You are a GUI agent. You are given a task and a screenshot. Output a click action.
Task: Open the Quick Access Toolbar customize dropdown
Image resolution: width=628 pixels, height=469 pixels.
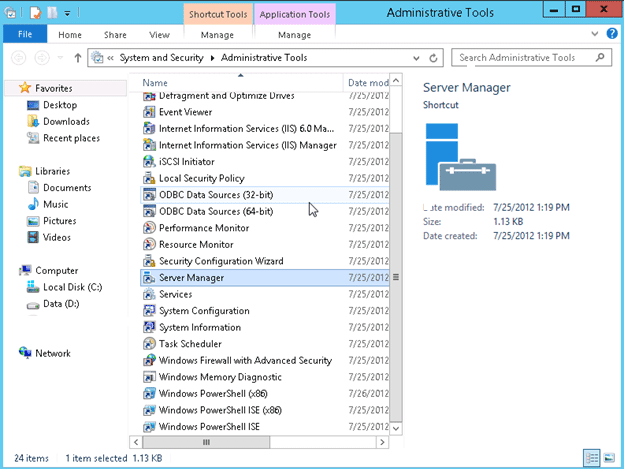(69, 13)
